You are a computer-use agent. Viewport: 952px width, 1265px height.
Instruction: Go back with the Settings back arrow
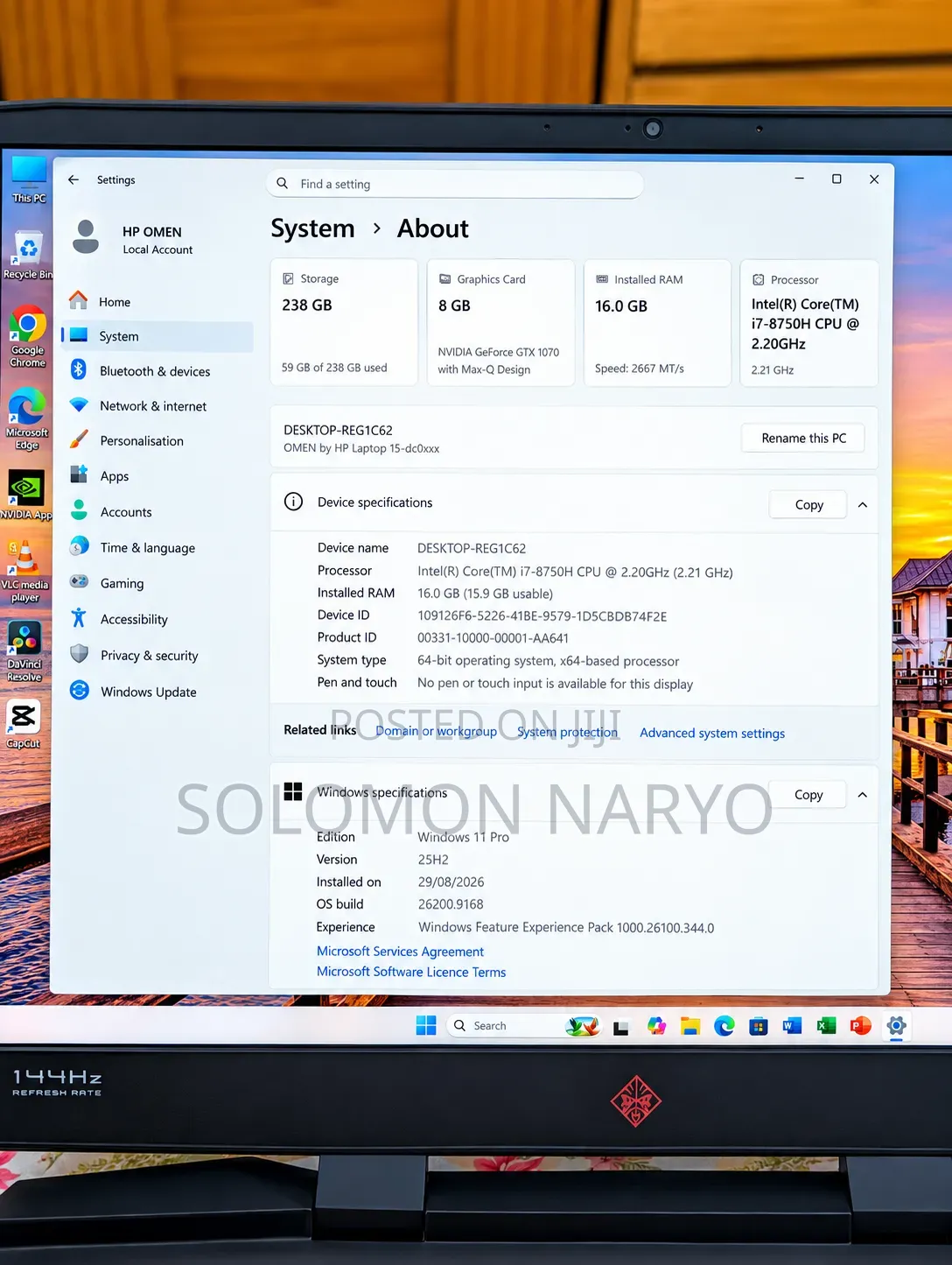click(73, 179)
